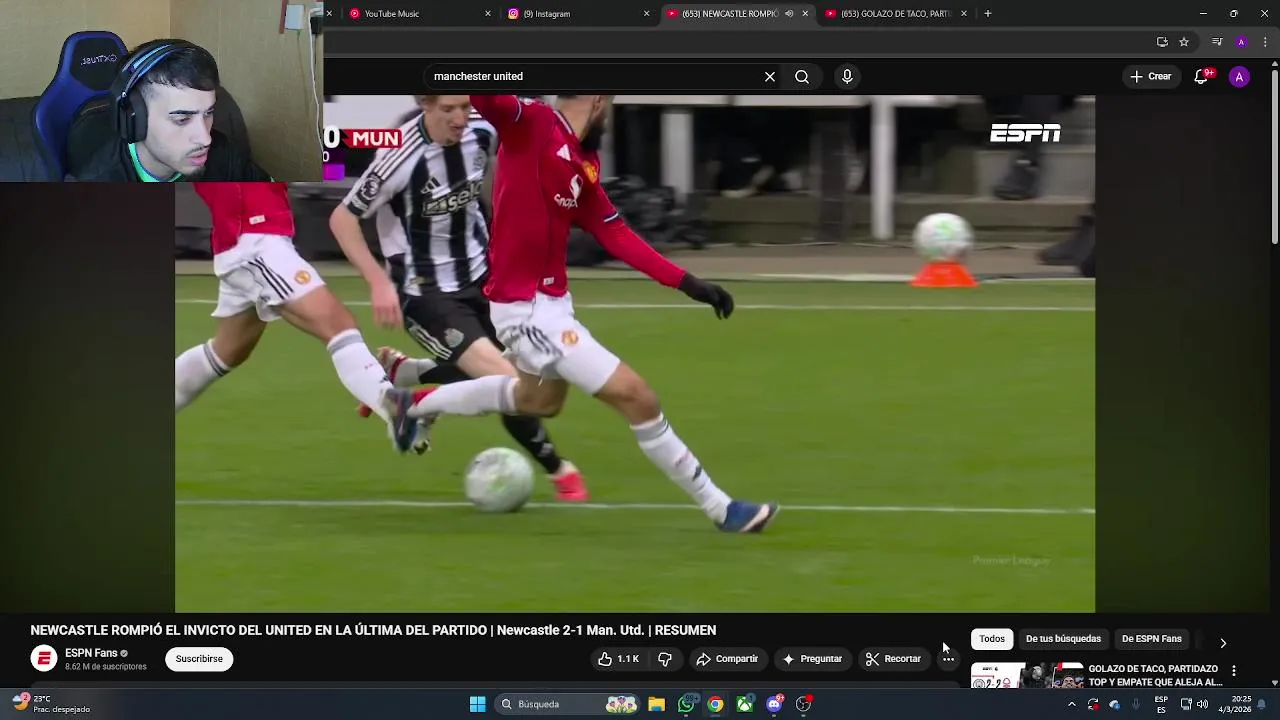Close the Instagram tab
This screenshot has width=1280, height=720.
pyautogui.click(x=646, y=14)
